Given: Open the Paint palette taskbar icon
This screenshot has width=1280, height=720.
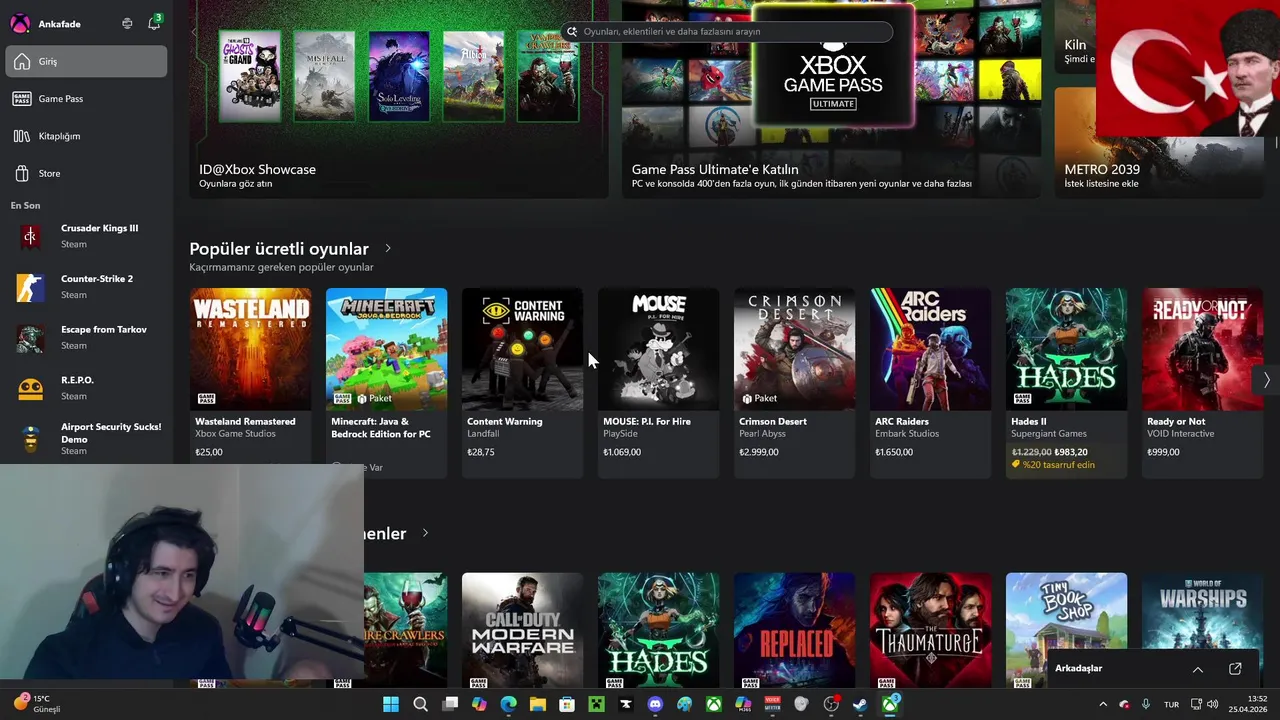Looking at the screenshot, I should [684, 704].
